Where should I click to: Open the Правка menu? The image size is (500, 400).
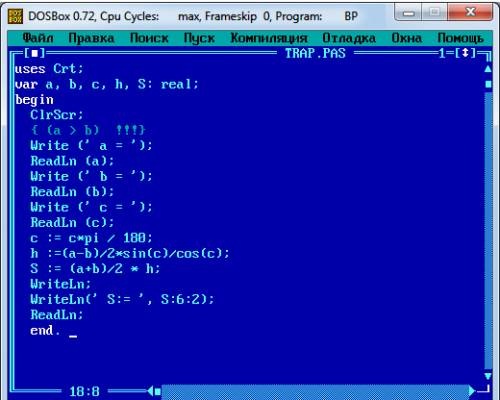tap(91, 38)
